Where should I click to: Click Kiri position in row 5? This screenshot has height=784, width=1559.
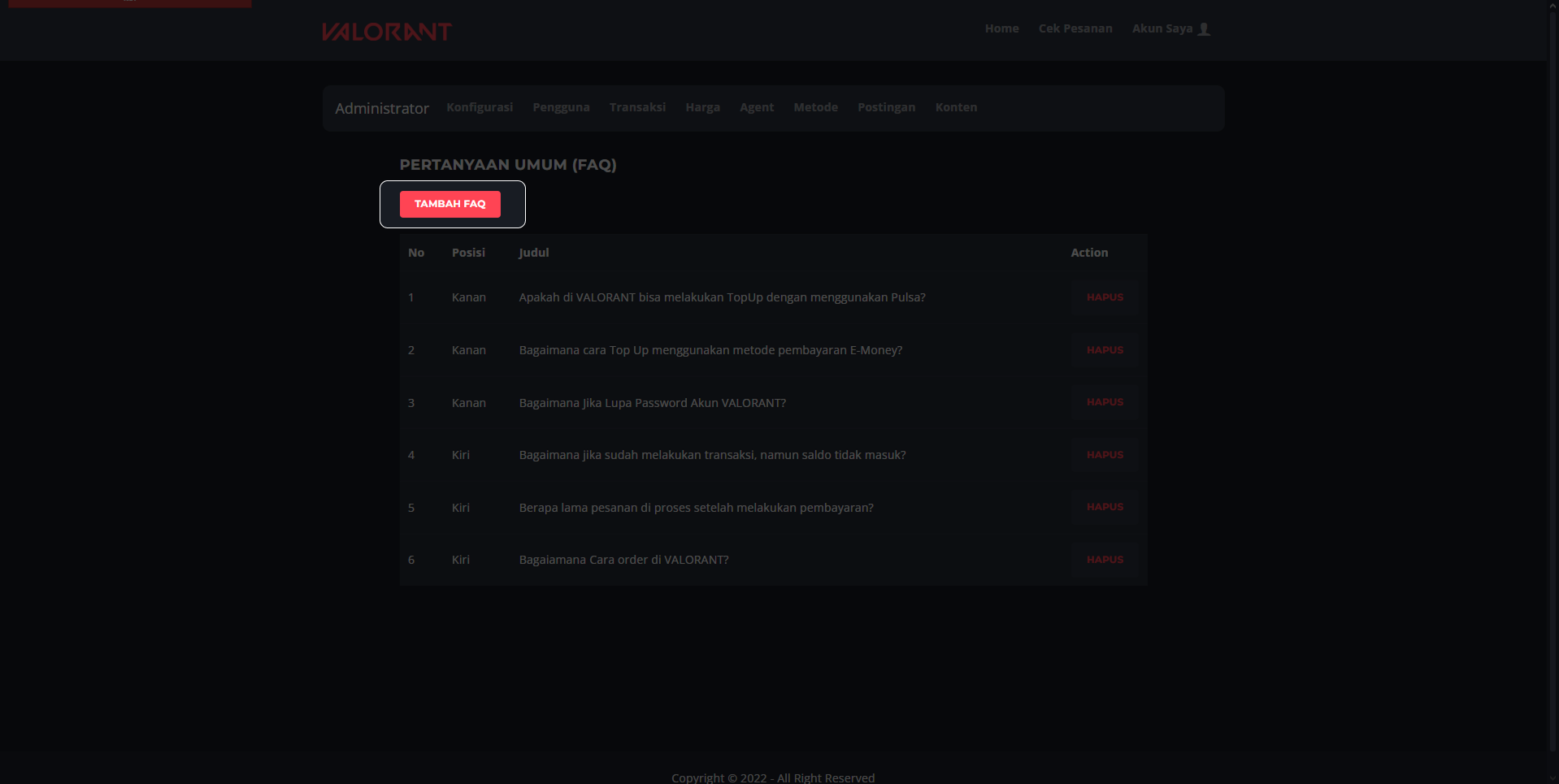click(461, 508)
